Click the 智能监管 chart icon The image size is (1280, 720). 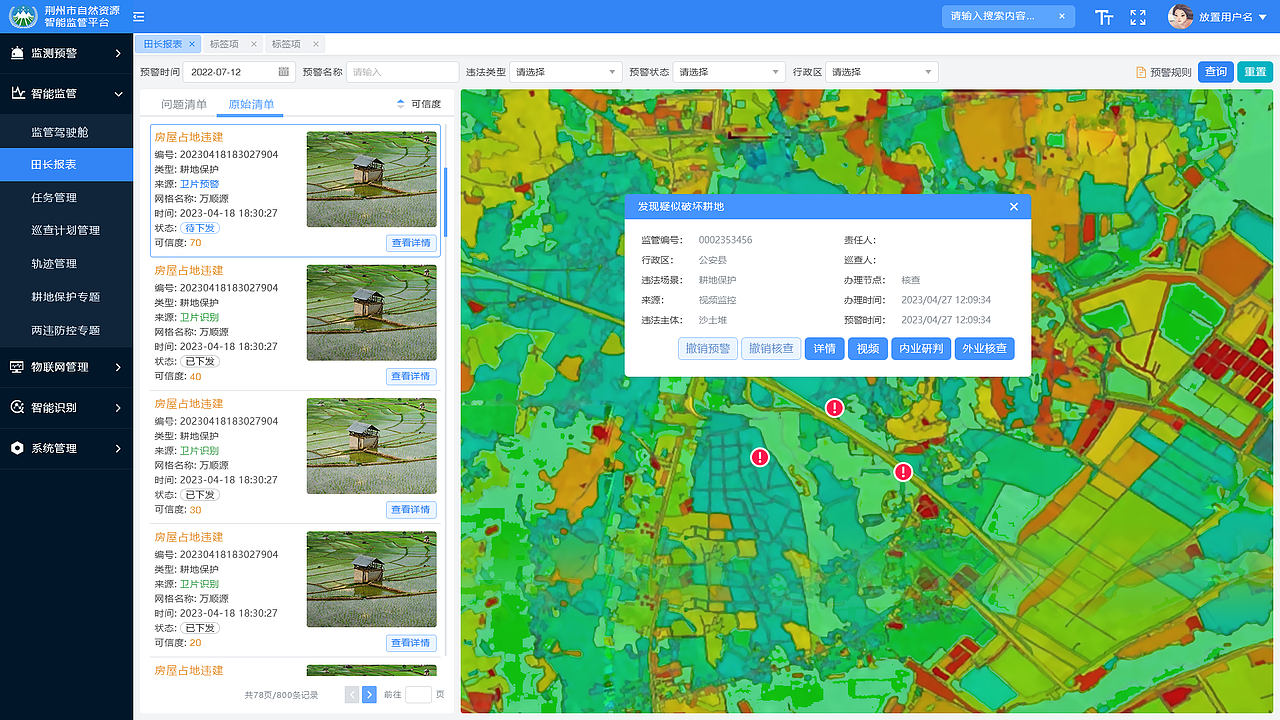17,93
